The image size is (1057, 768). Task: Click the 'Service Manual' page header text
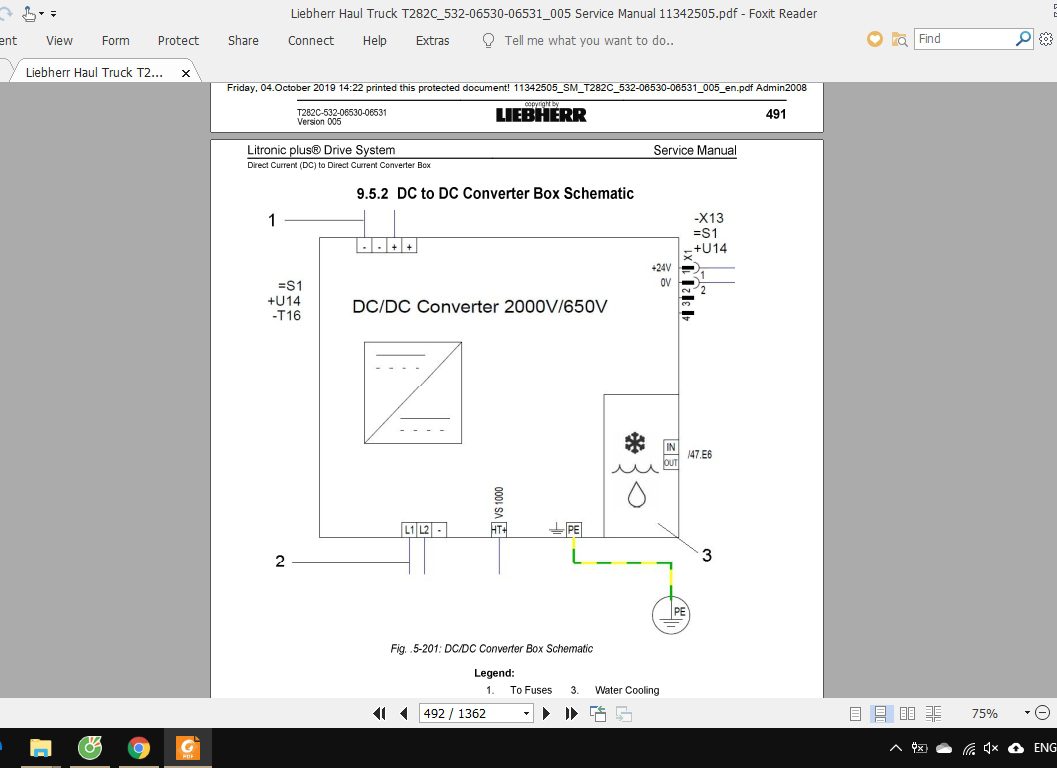(x=694, y=150)
